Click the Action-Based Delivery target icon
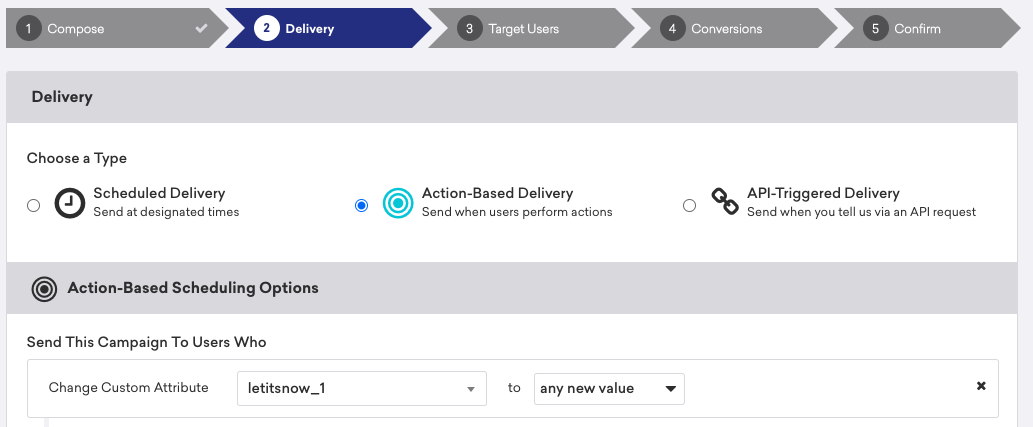This screenshot has width=1033, height=427. click(398, 203)
